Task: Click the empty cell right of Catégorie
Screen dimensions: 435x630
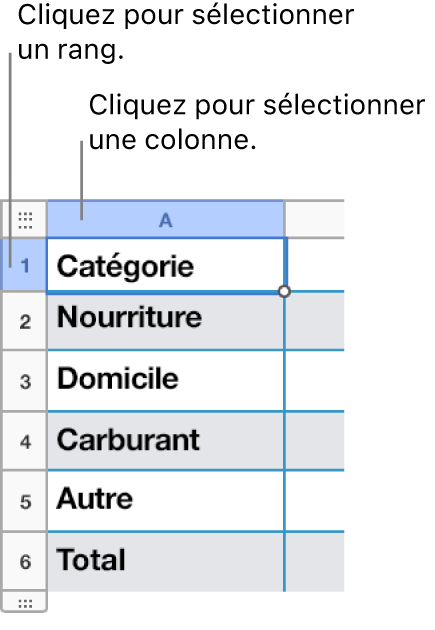Action: (x=315, y=265)
